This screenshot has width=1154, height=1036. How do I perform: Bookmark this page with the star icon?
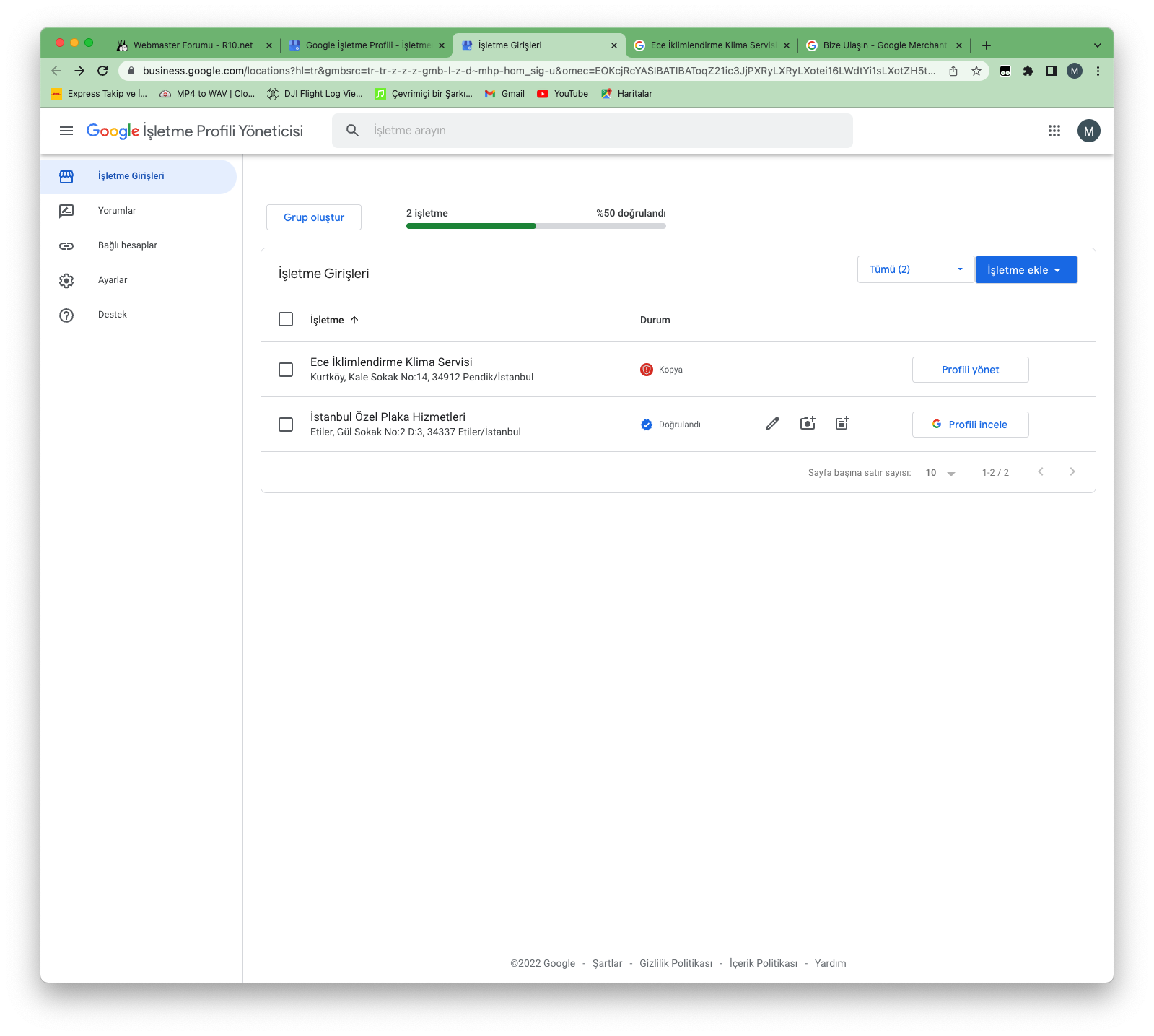(976, 71)
